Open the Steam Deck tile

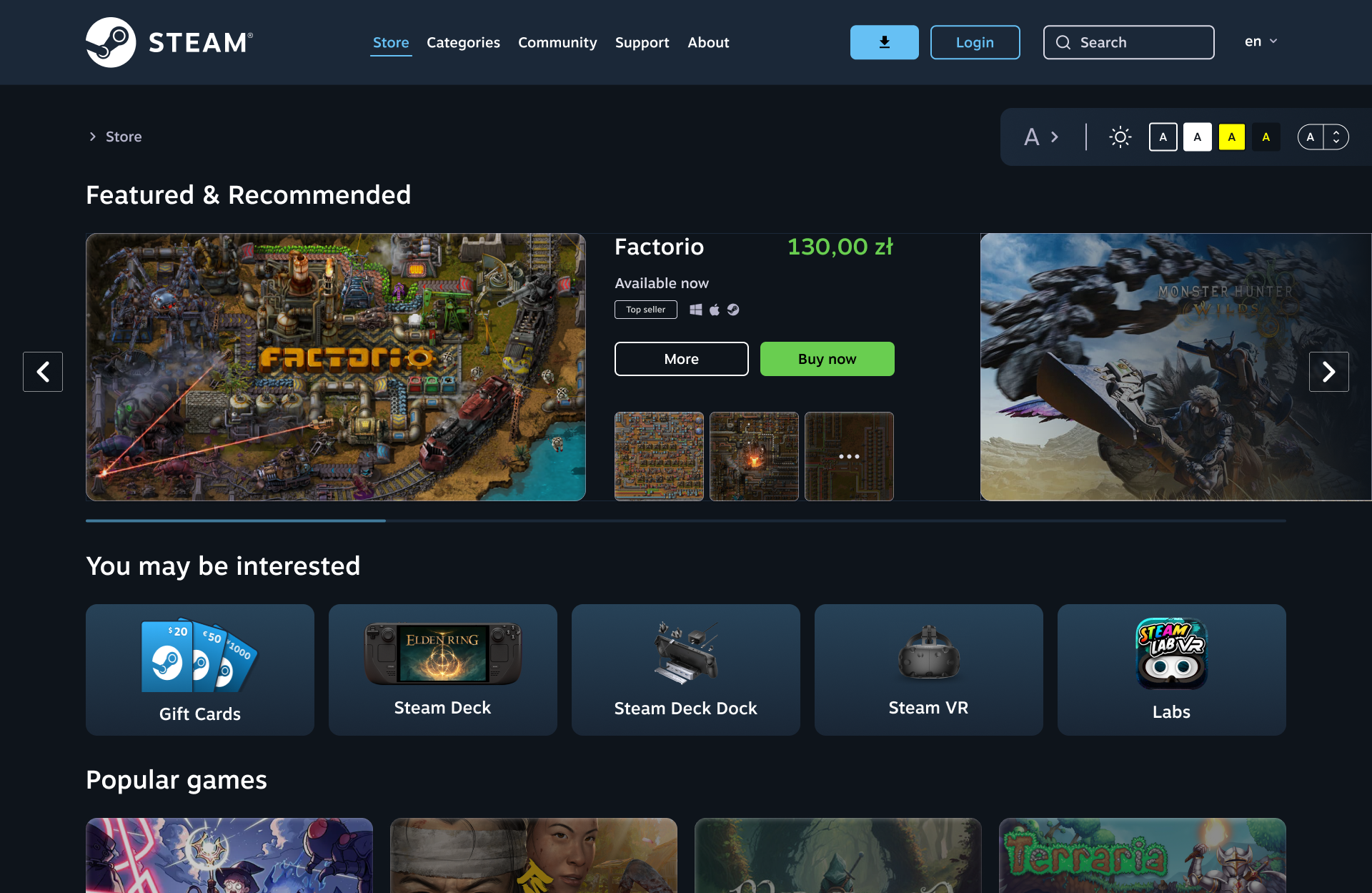tap(443, 670)
